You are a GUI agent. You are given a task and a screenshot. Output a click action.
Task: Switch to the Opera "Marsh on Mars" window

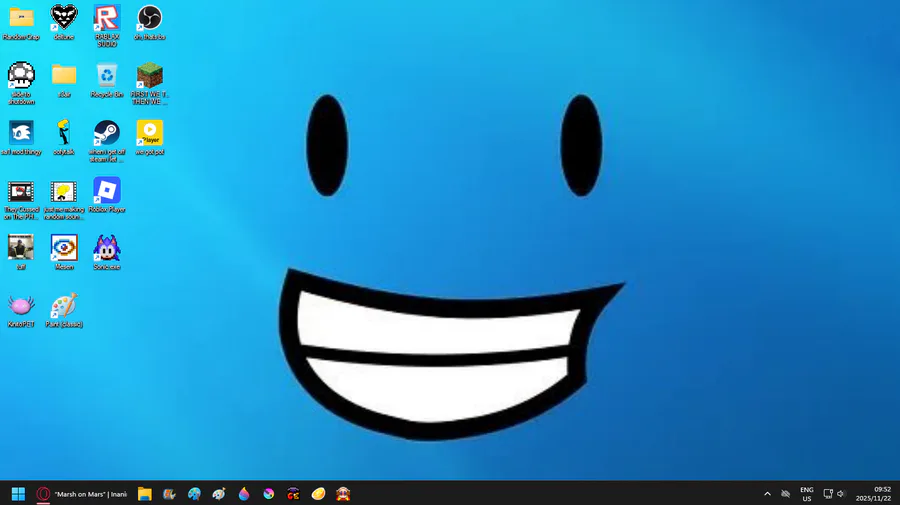pyautogui.click(x=82, y=494)
